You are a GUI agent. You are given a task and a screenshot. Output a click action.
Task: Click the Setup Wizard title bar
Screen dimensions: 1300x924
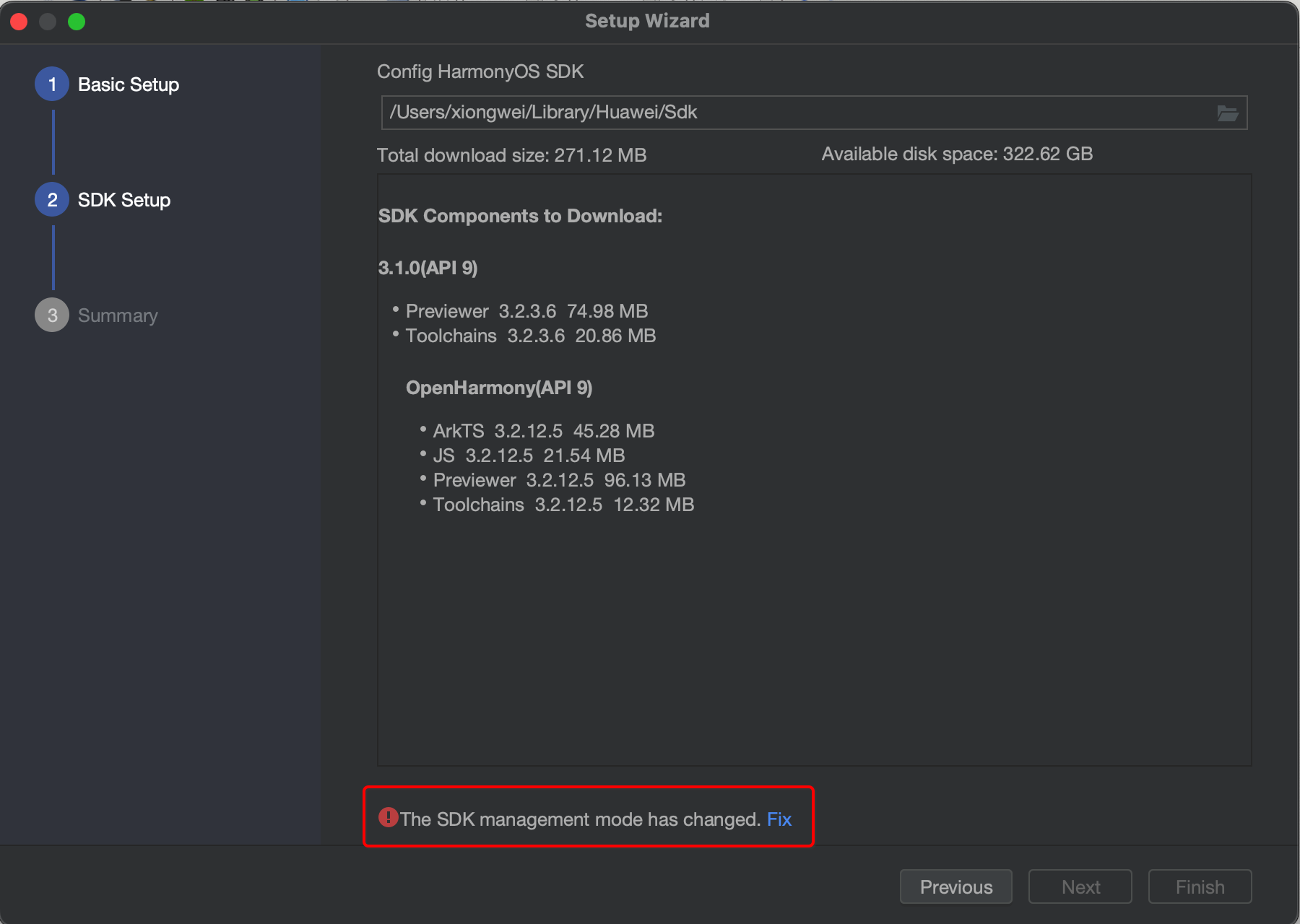pyautogui.click(x=648, y=21)
